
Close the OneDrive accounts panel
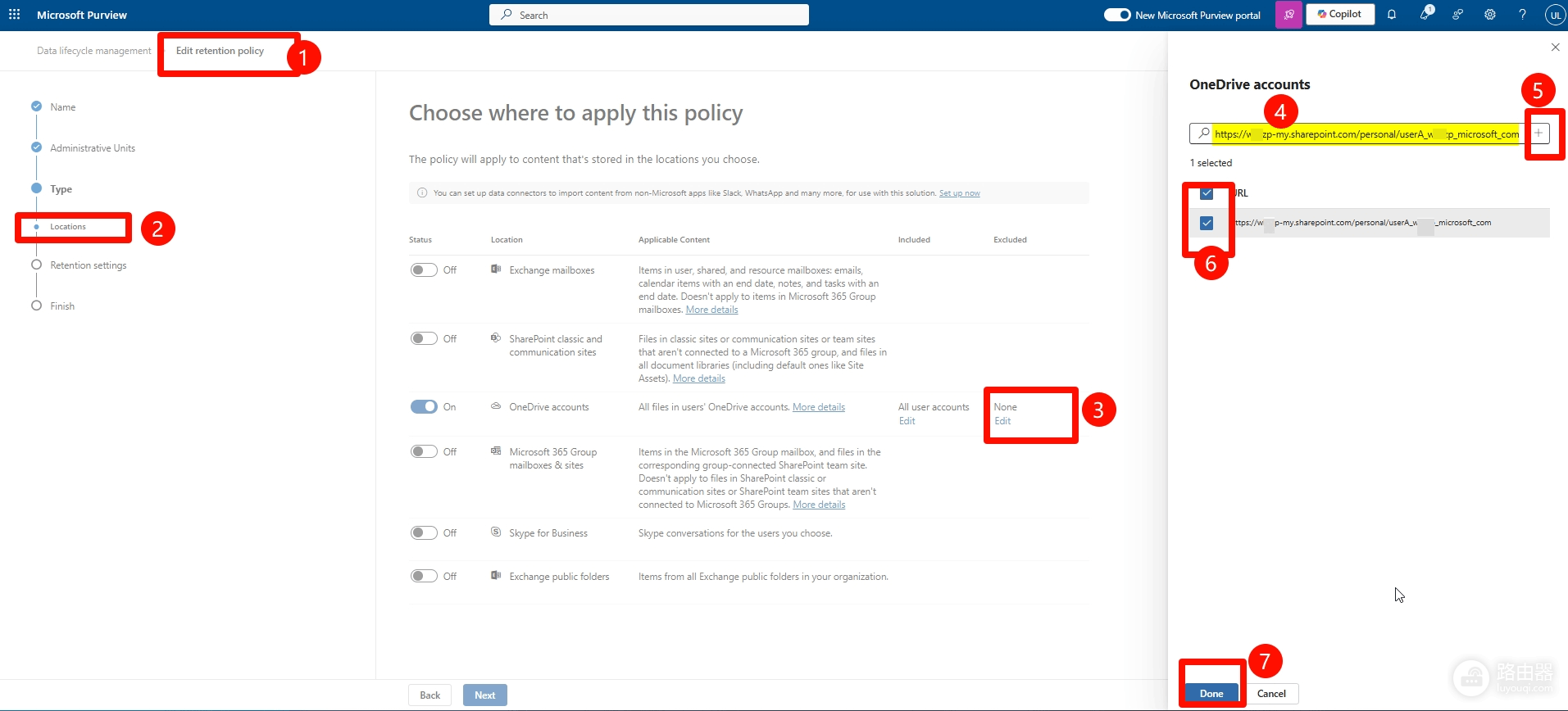tap(1556, 48)
